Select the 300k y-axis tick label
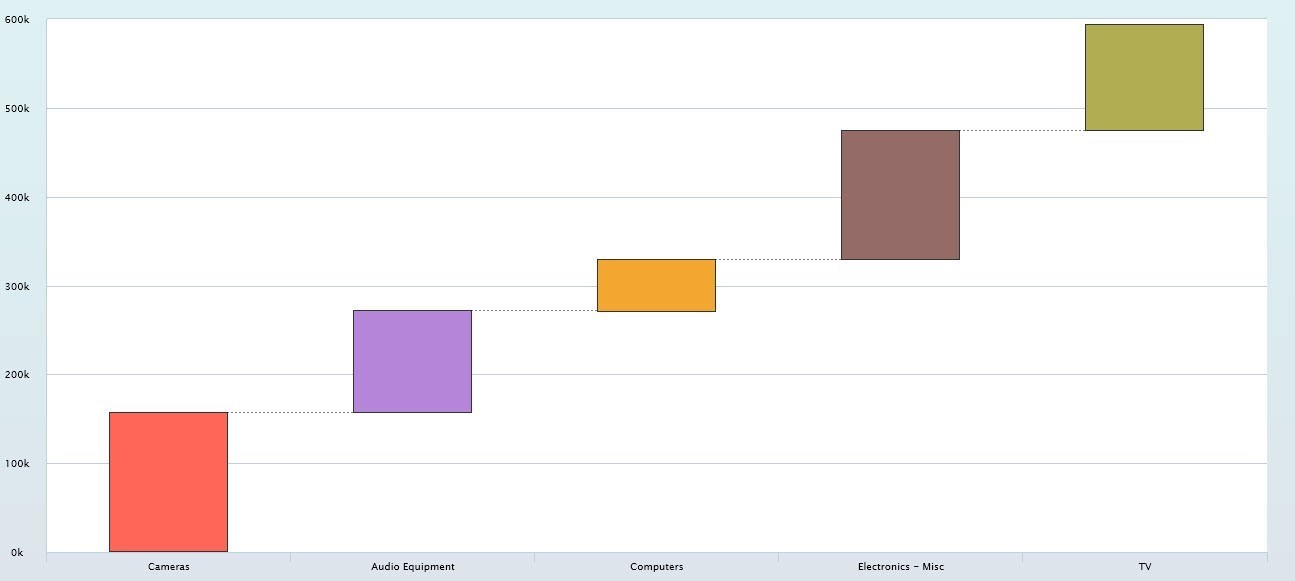Viewport: 1295px width, 581px height. [16, 286]
